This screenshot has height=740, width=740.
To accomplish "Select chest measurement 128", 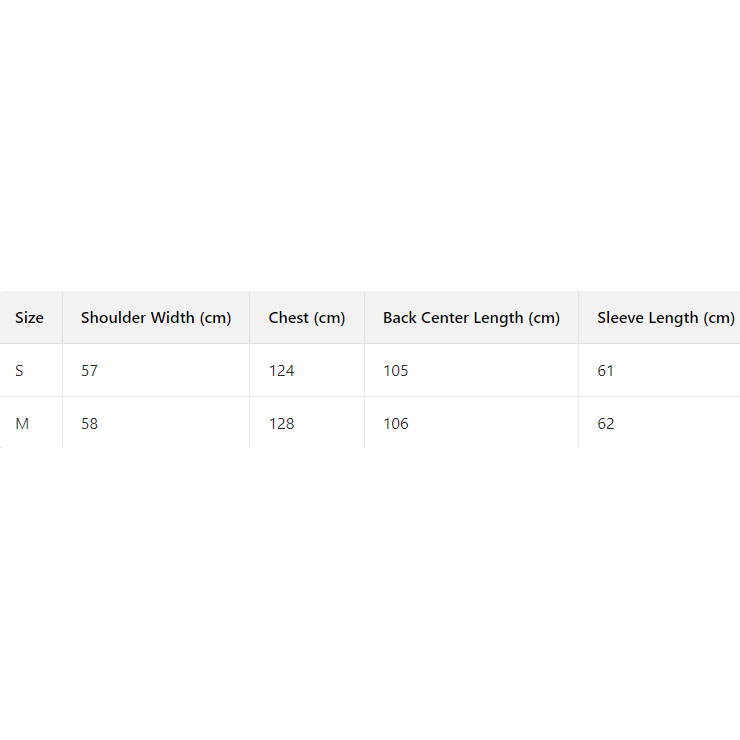I will tap(282, 424).
